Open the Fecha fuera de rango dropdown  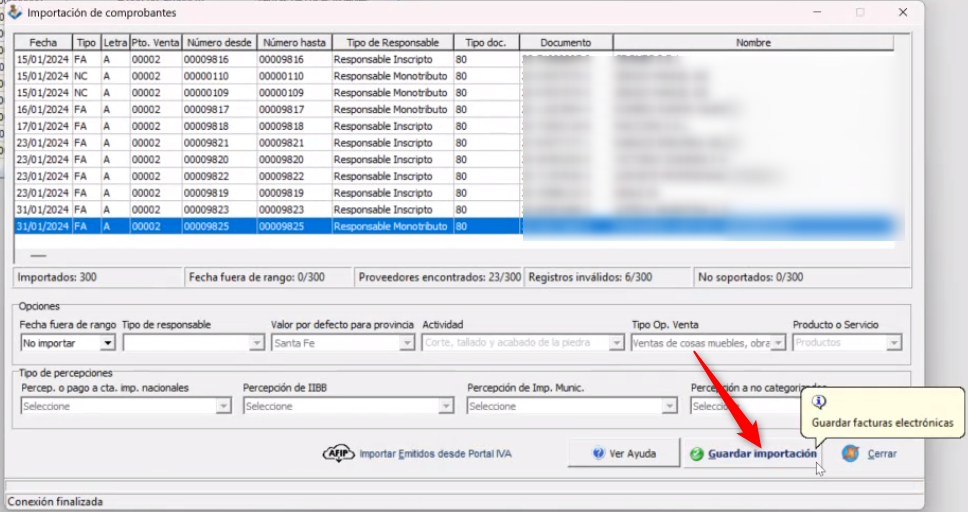coord(107,343)
